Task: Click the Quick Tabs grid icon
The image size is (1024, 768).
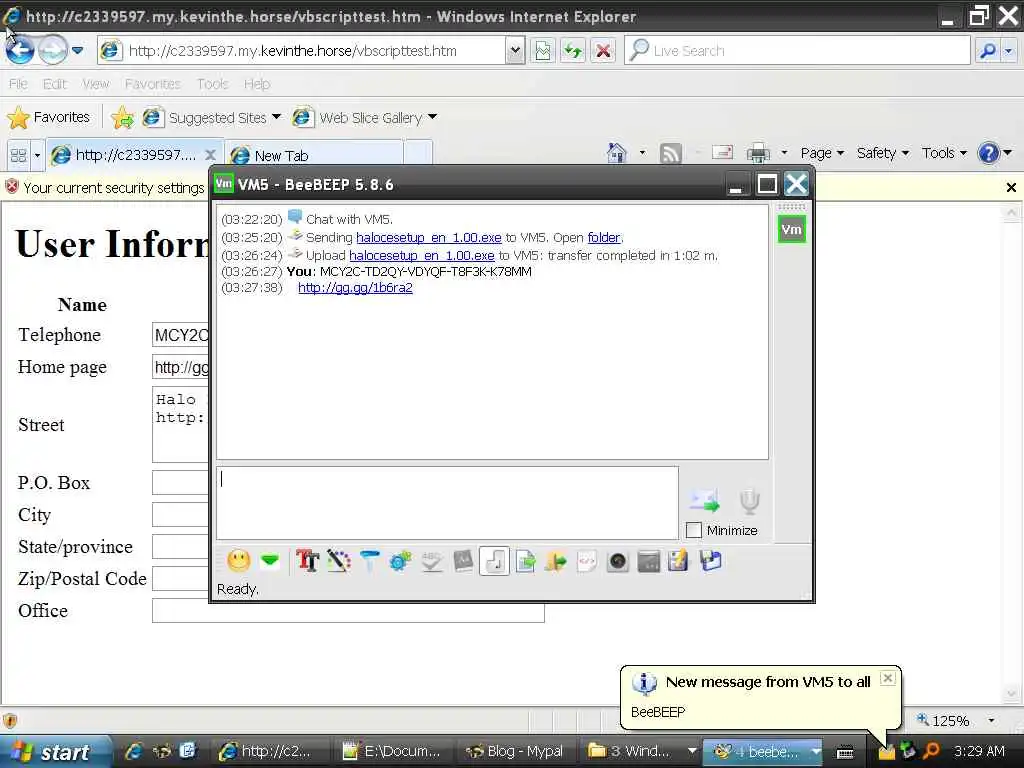Action: [x=18, y=155]
